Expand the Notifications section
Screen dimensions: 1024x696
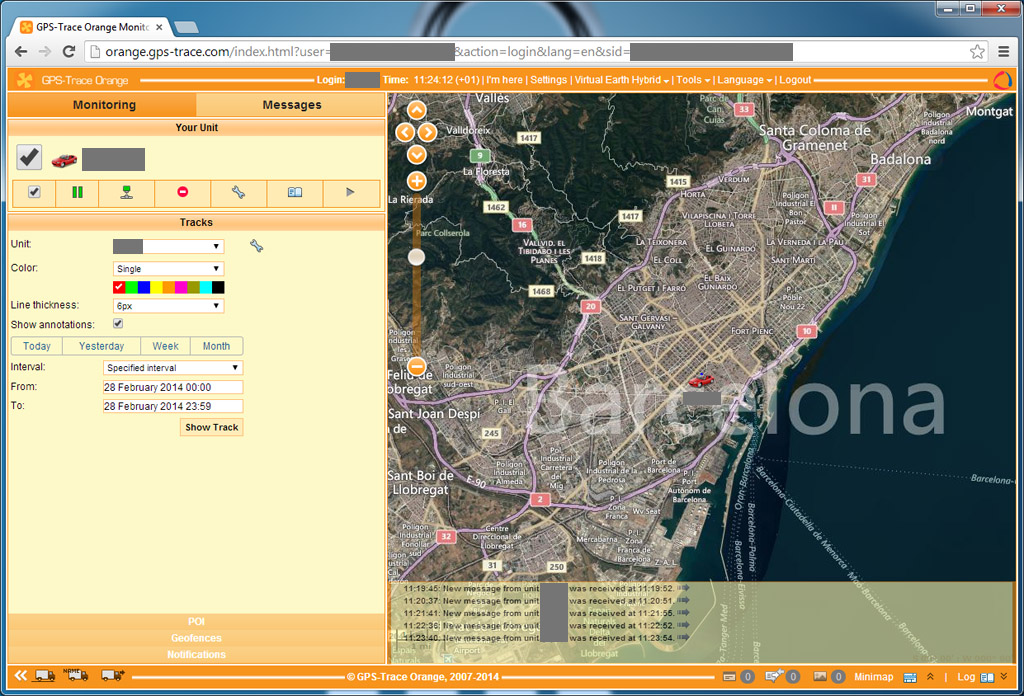pos(196,654)
